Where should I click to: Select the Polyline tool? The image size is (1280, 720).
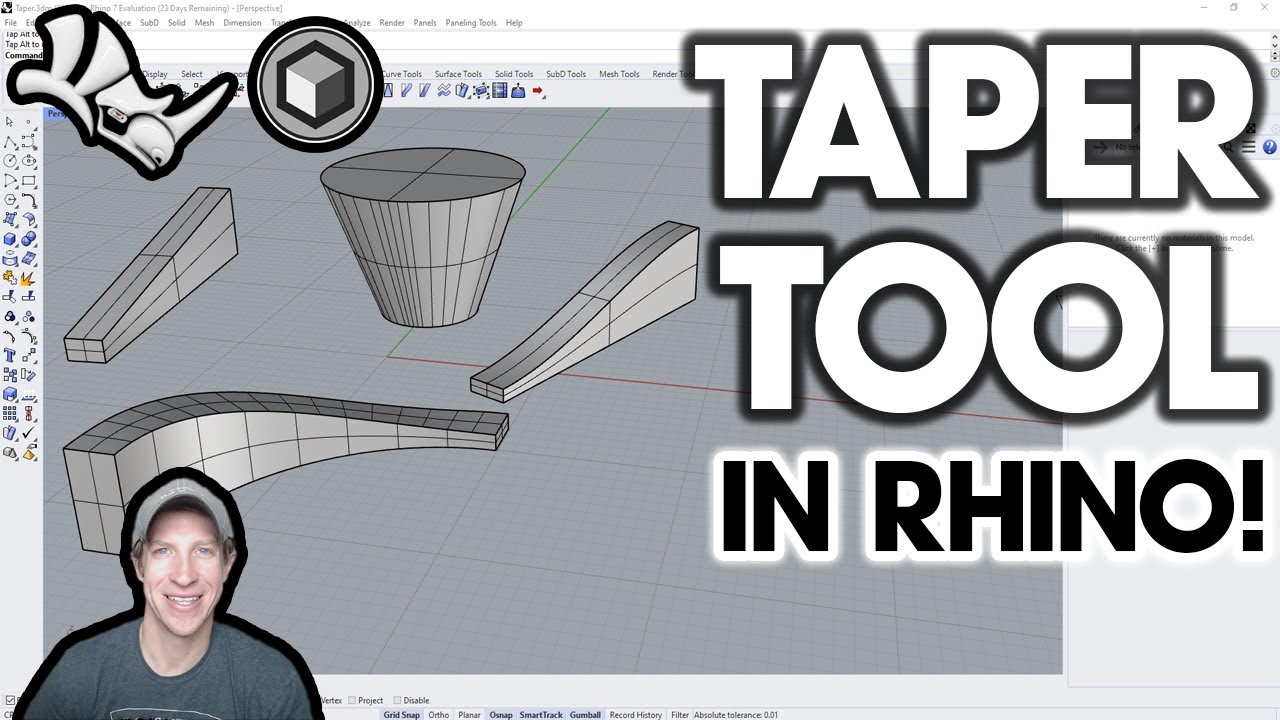point(9,142)
